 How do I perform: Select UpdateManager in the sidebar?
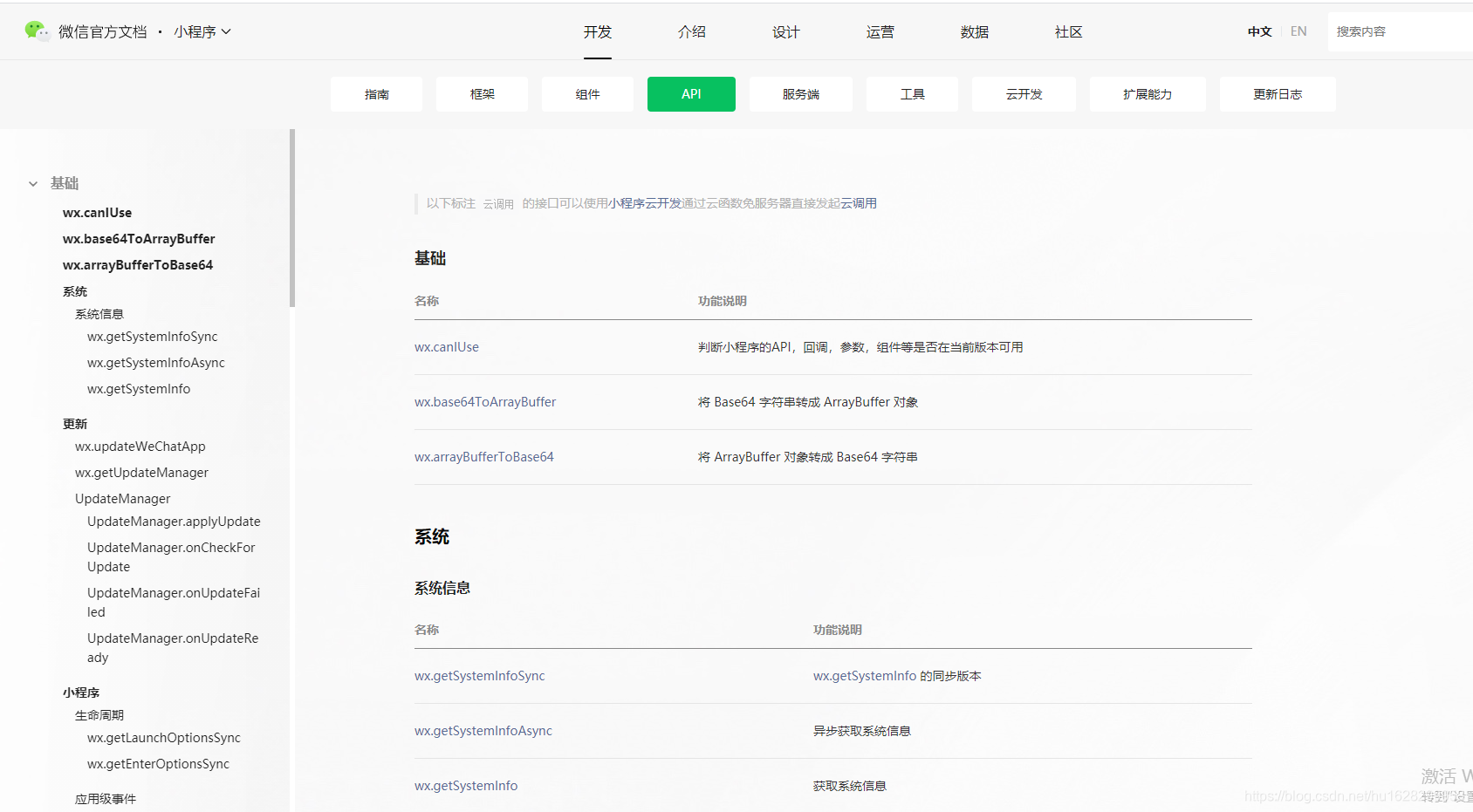point(123,499)
